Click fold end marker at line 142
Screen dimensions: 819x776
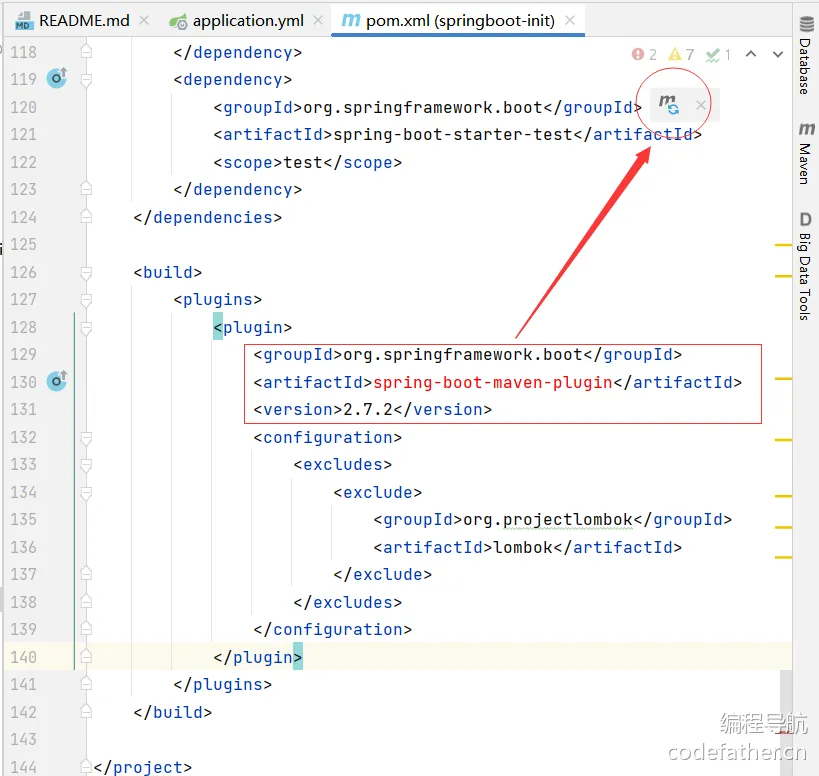coord(86,712)
